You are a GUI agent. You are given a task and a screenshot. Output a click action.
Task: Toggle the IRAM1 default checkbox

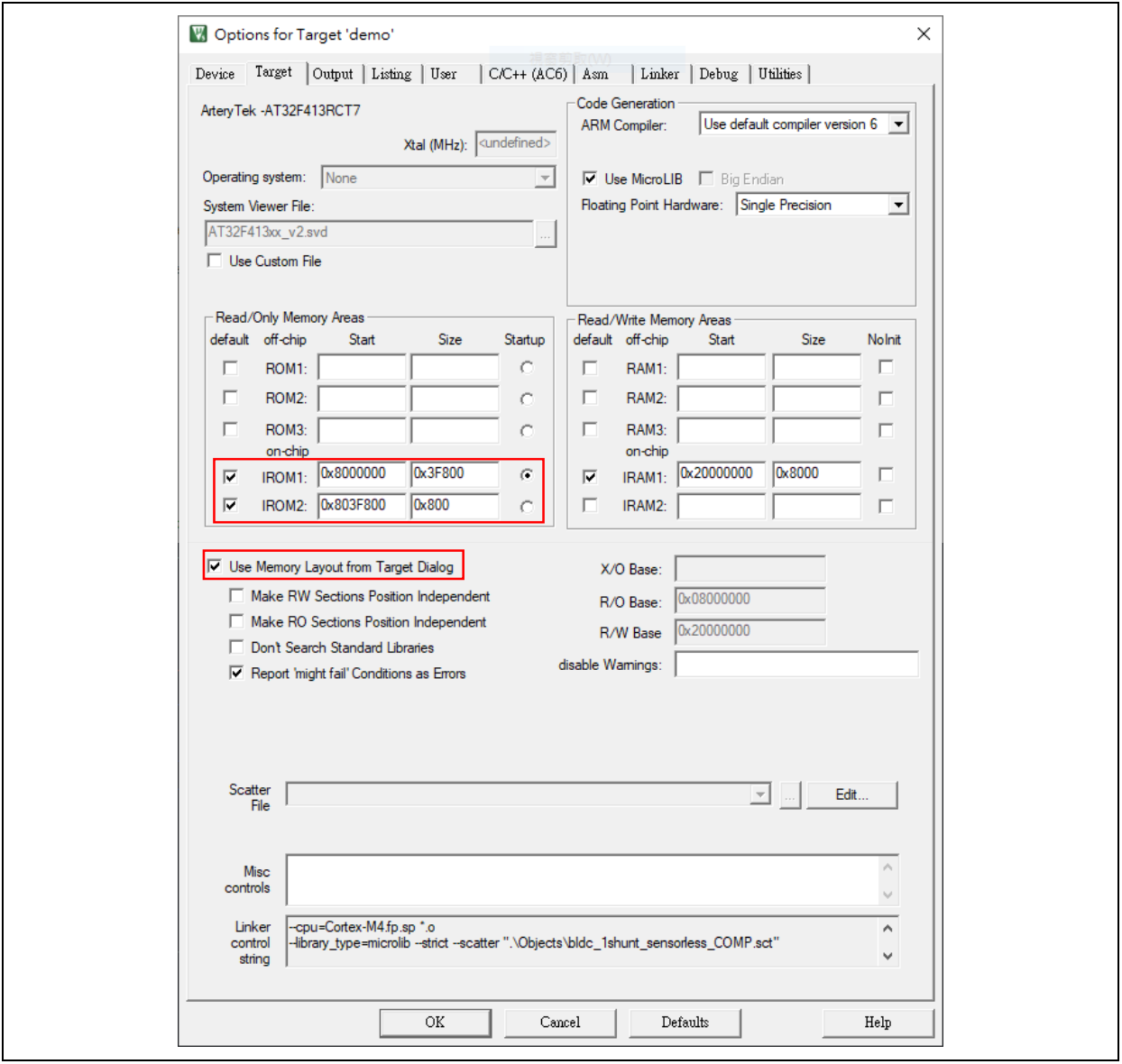(590, 476)
